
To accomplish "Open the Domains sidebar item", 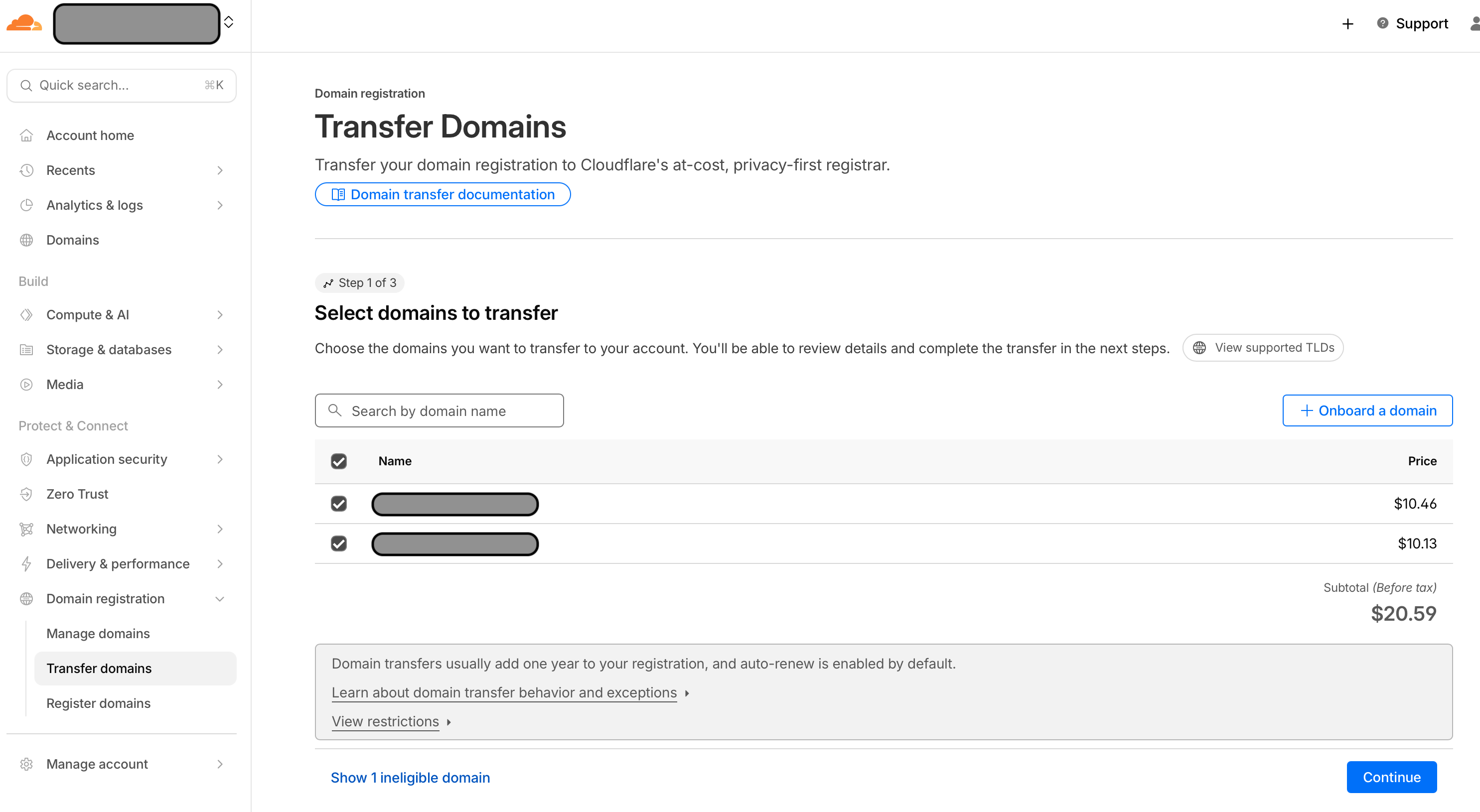I will coord(72,240).
